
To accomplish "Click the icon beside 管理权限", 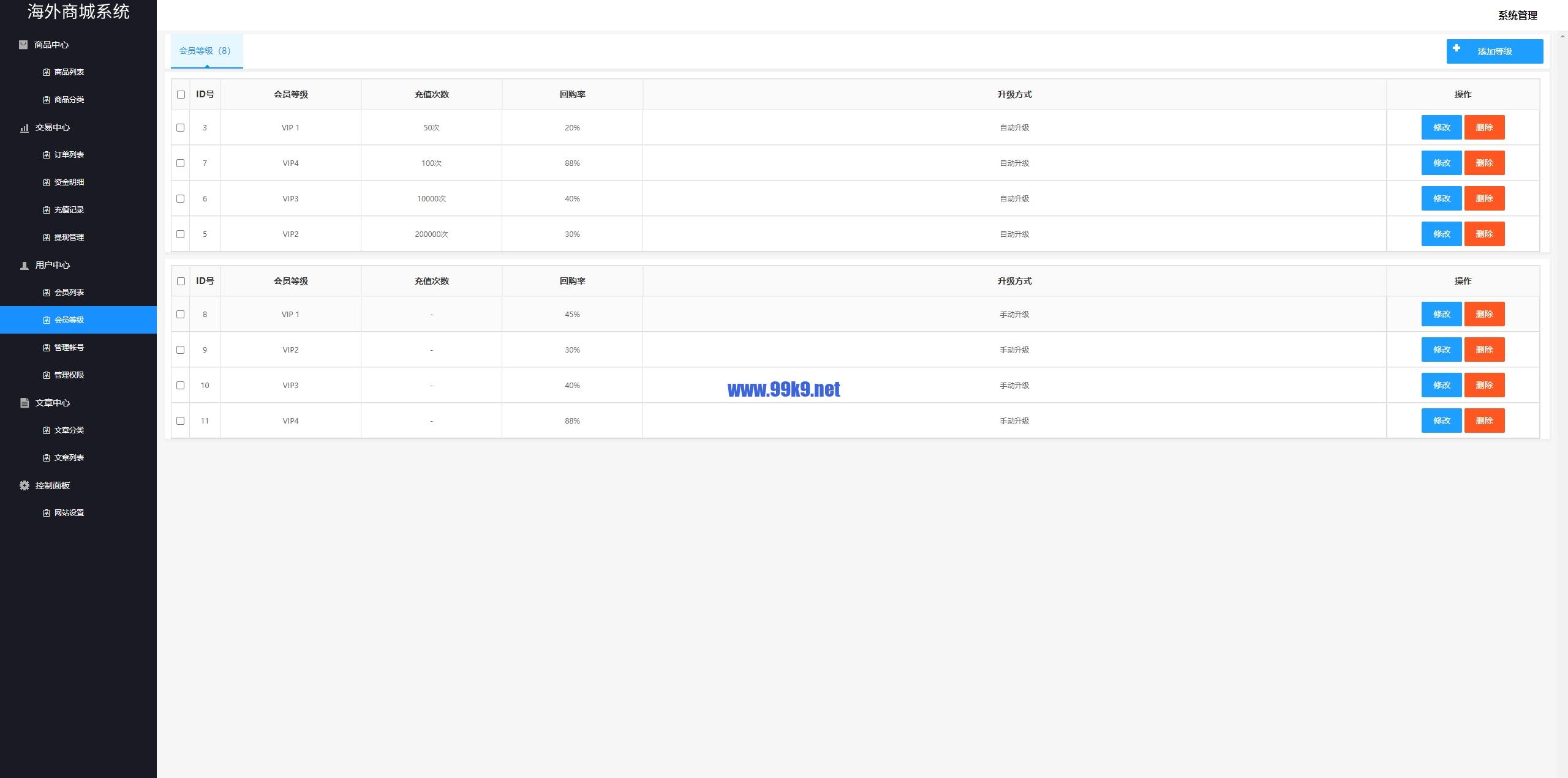I will (47, 375).
